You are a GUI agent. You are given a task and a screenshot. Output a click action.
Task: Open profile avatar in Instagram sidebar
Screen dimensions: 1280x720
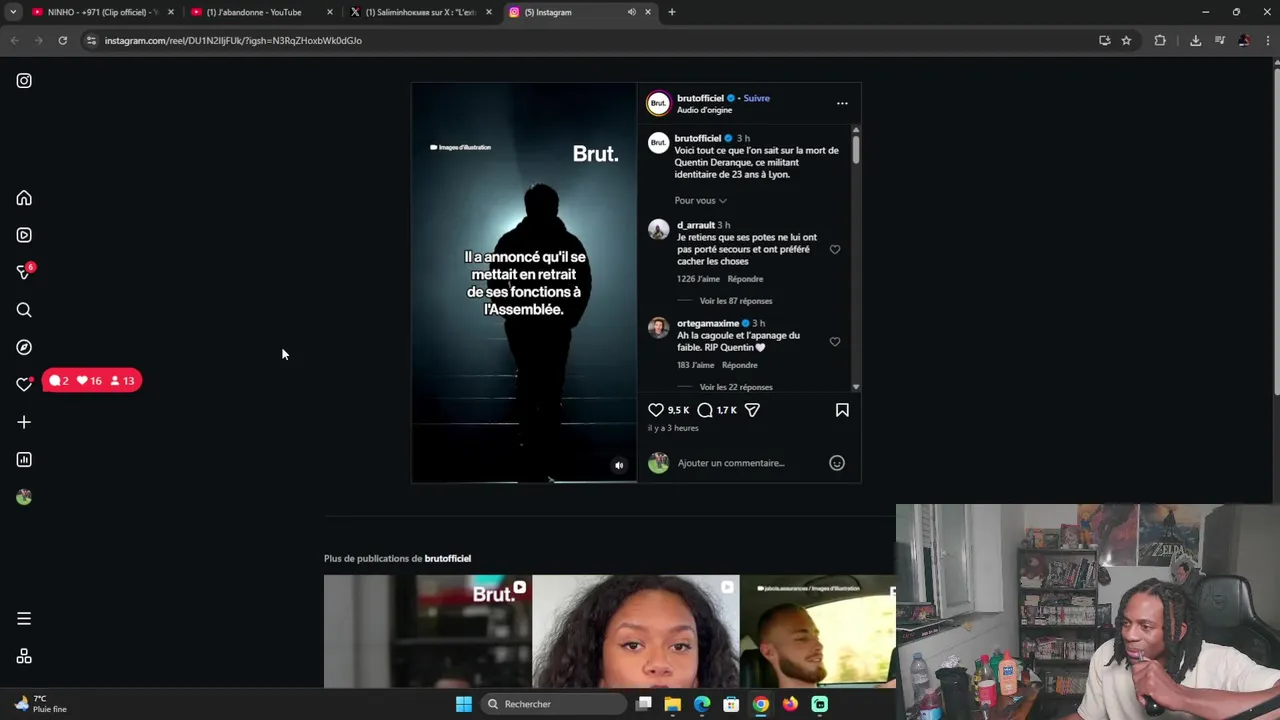(x=24, y=497)
